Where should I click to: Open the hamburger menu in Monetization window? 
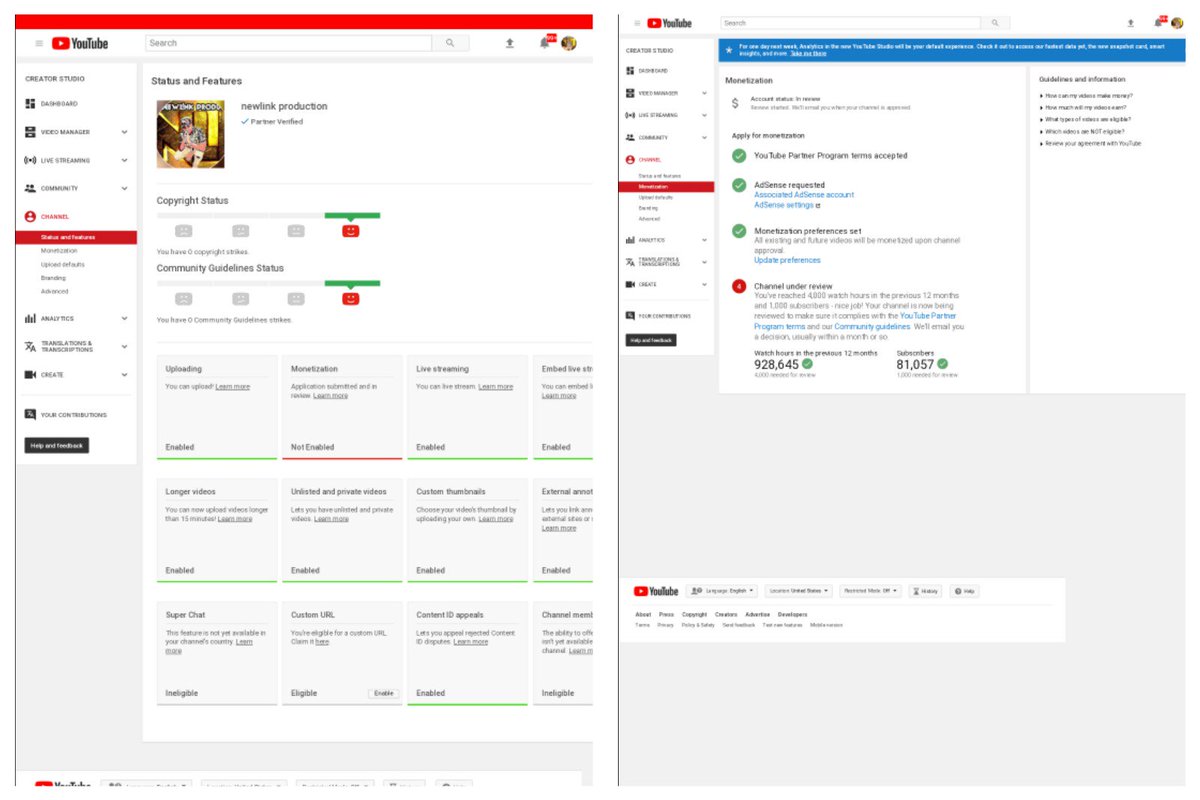(x=637, y=23)
